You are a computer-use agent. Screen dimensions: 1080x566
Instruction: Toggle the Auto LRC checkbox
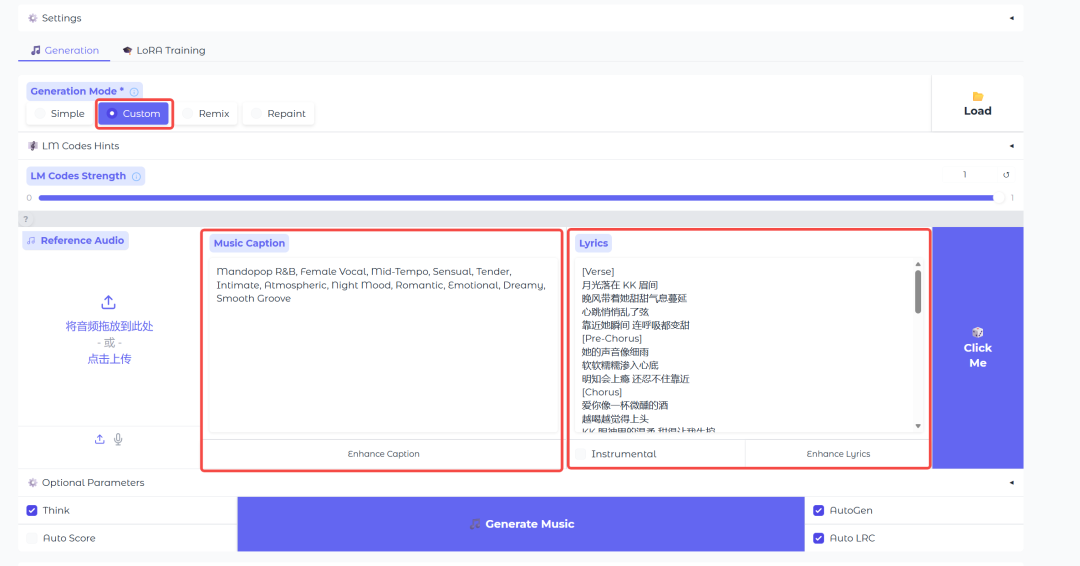[818, 538]
